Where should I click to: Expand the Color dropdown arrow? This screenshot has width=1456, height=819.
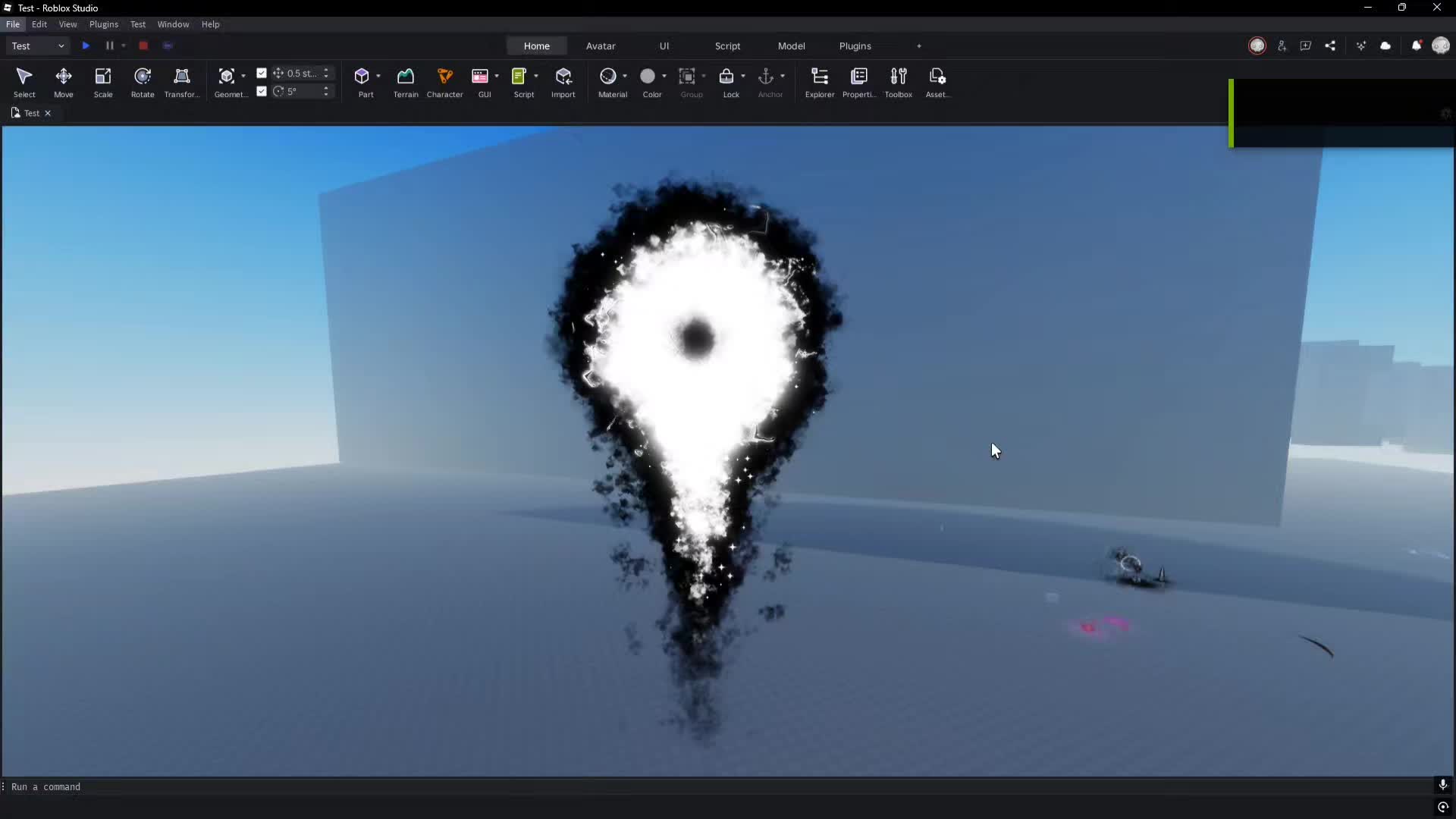point(664,77)
